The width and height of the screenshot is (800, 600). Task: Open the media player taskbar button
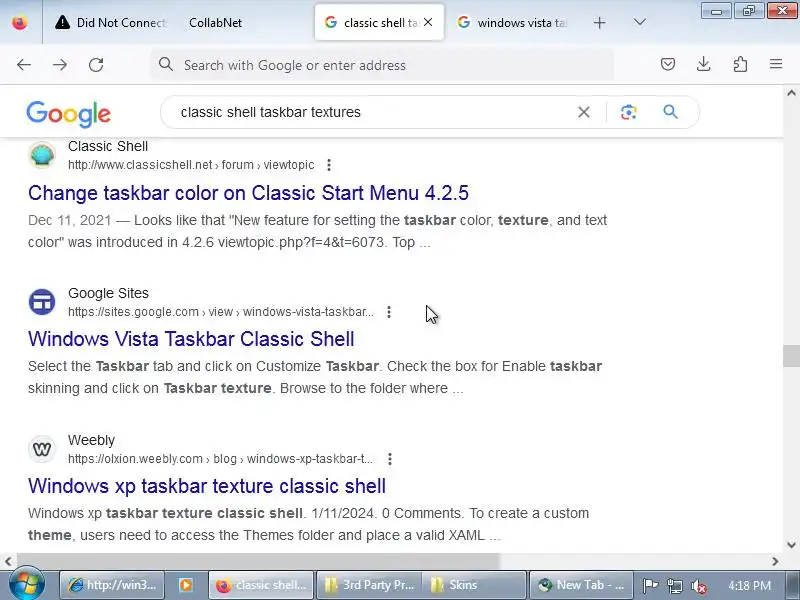coord(186,585)
